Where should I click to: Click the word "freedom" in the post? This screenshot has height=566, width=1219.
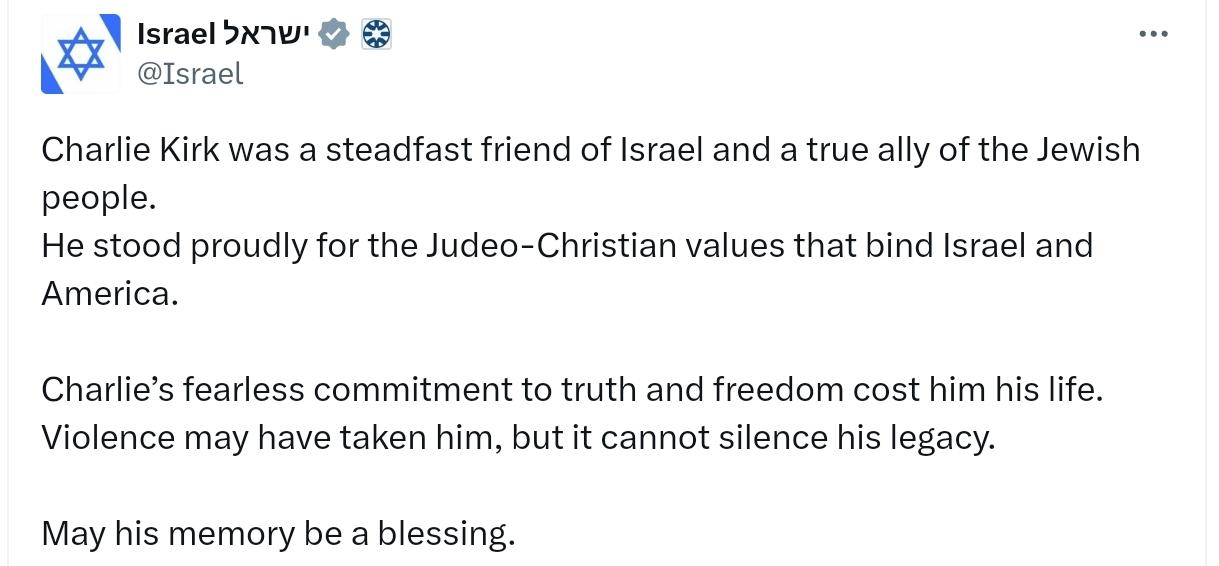(x=779, y=390)
